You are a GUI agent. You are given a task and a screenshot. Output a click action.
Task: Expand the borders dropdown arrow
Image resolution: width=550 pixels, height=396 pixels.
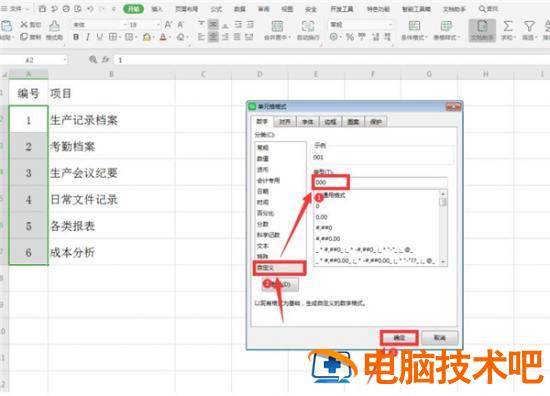pyautogui.click(x=119, y=37)
